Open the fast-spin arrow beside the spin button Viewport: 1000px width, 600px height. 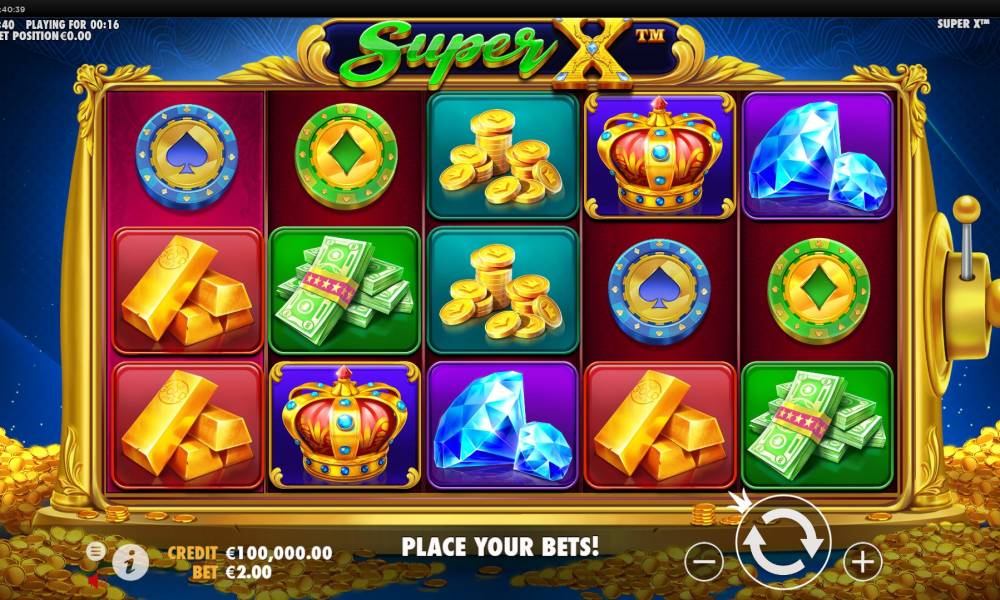[x=740, y=502]
